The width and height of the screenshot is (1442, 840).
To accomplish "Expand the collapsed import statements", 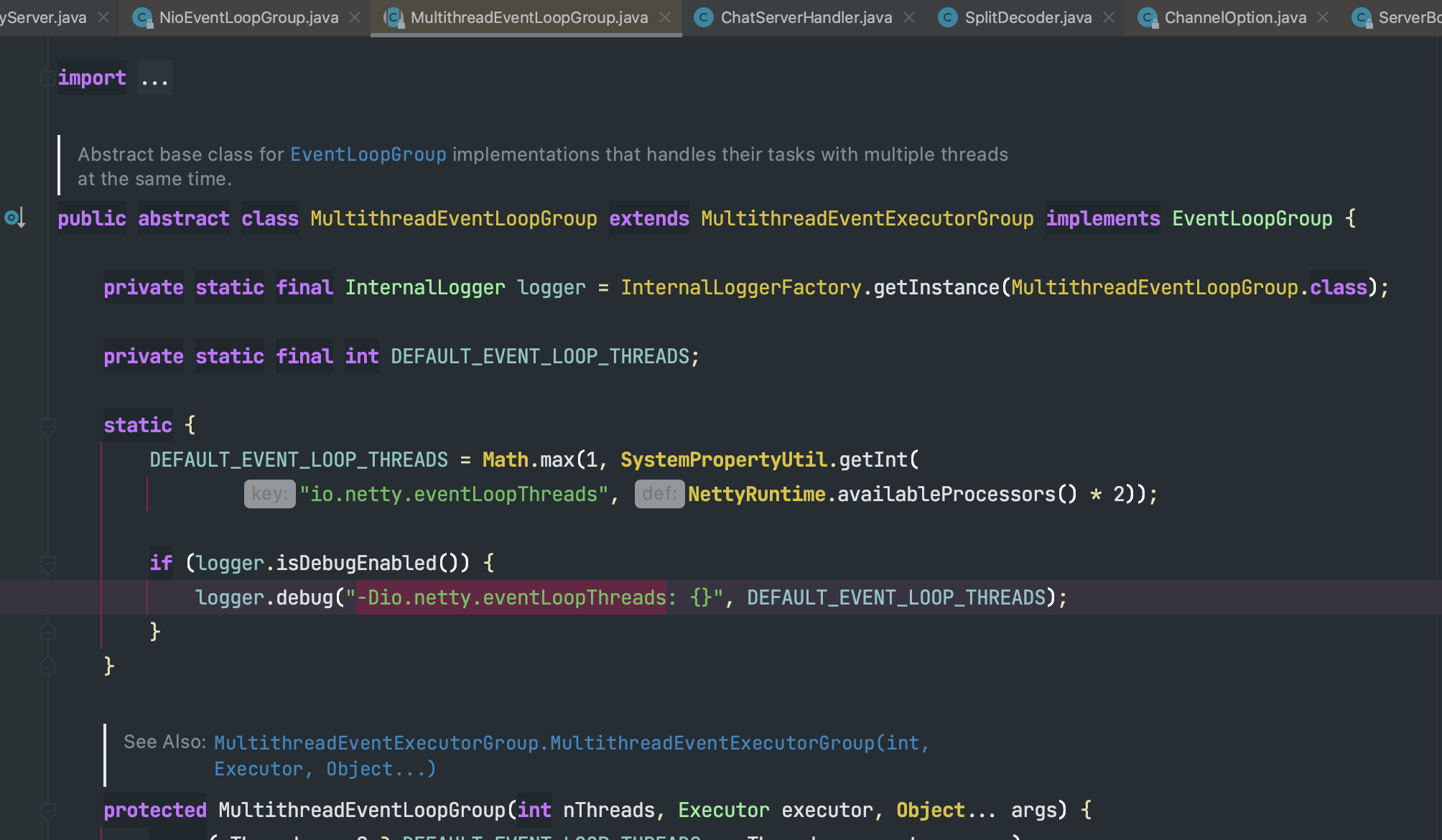I will [47, 78].
